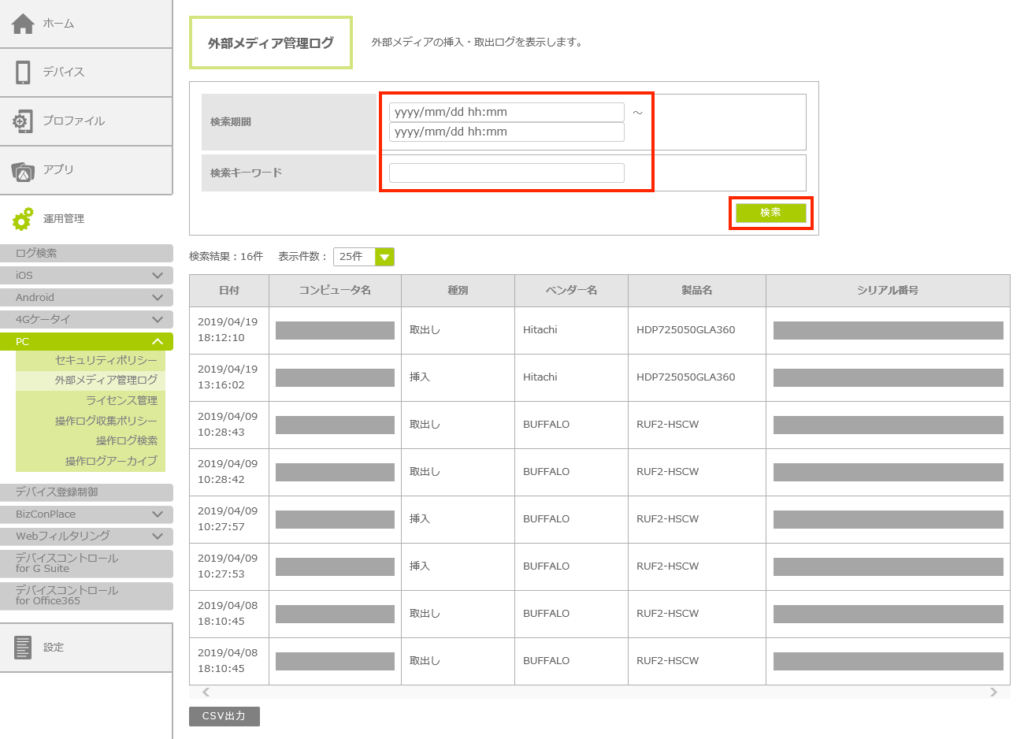Click the end date search field
Image resolution: width=1024 pixels, height=739 pixels.
[x=506, y=132]
